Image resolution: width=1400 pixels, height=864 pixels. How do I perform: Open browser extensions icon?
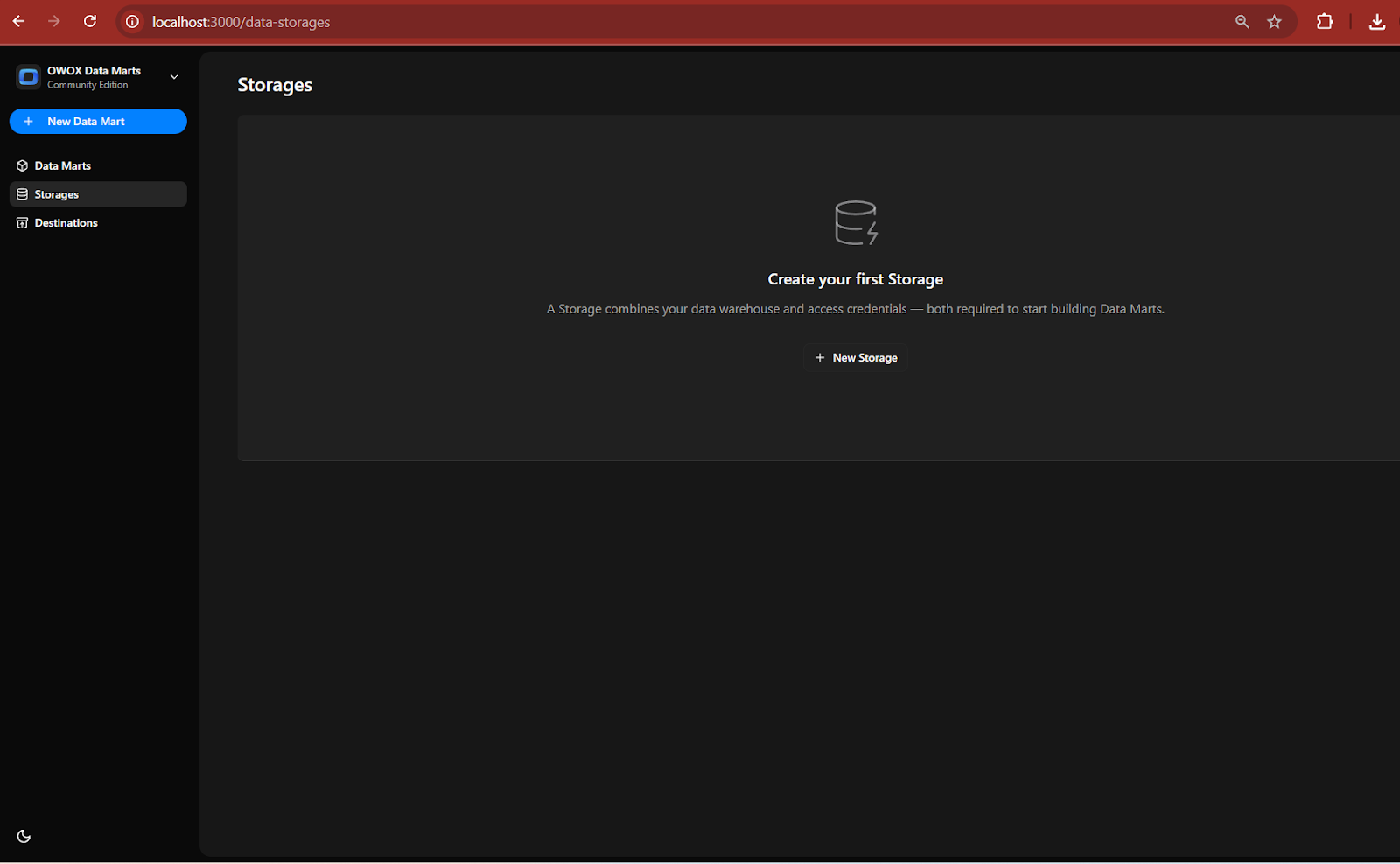coord(1324,21)
